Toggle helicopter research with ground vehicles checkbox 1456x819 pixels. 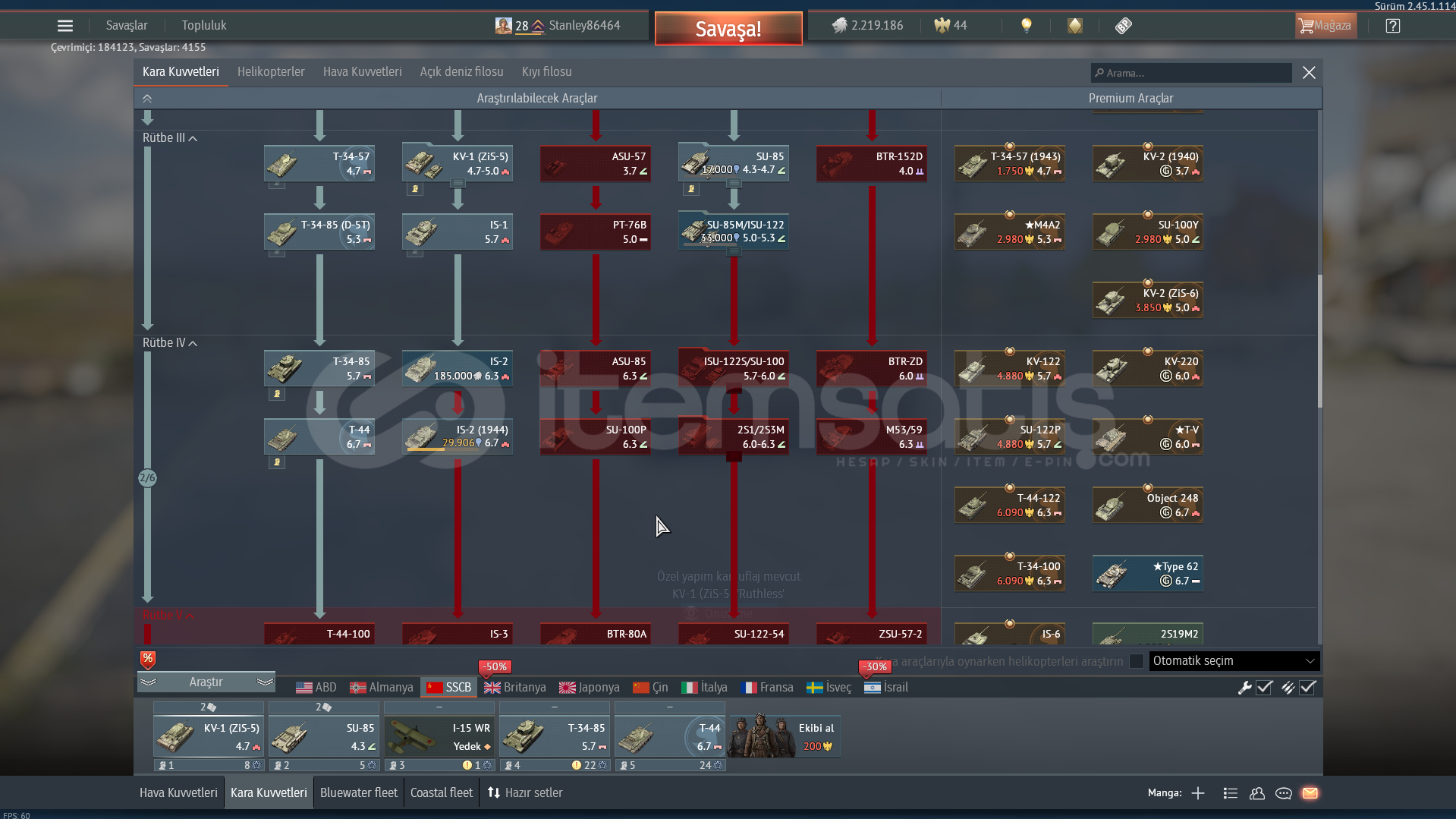tap(1137, 661)
